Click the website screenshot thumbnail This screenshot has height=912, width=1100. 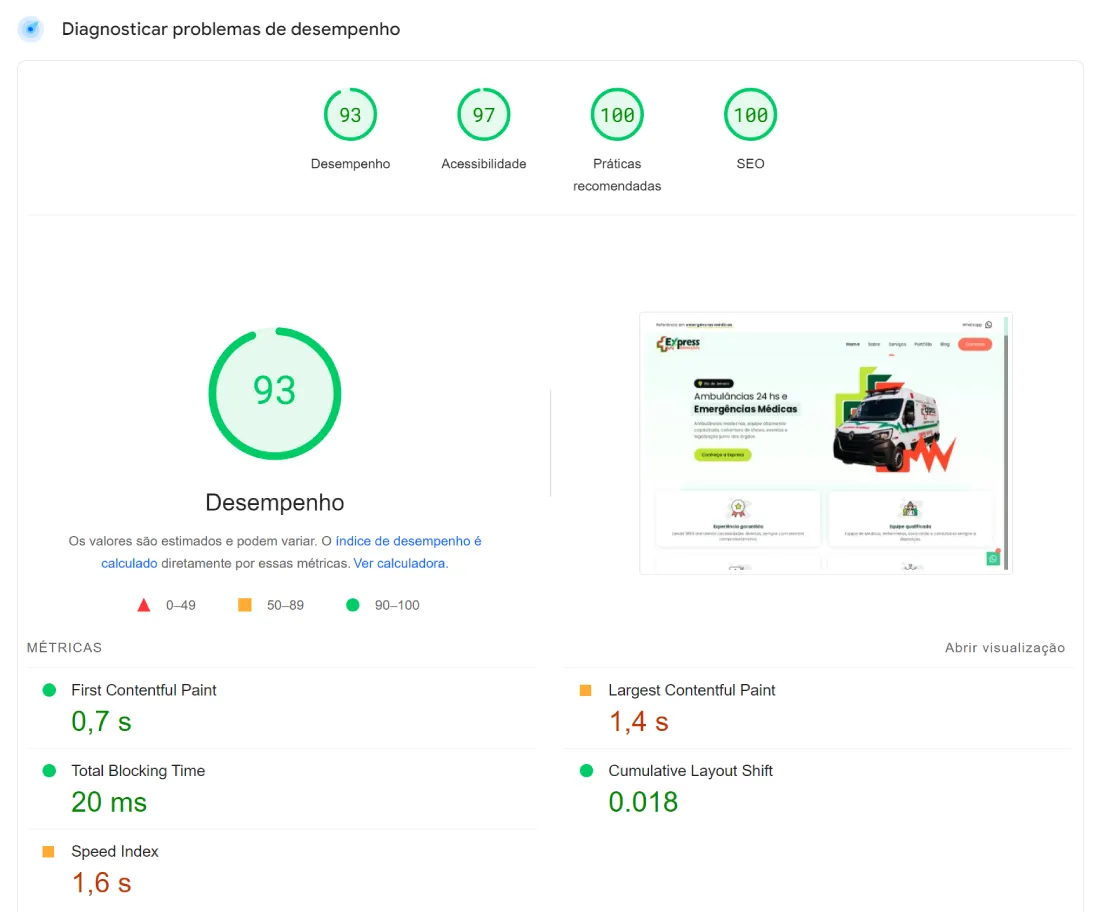coord(825,443)
